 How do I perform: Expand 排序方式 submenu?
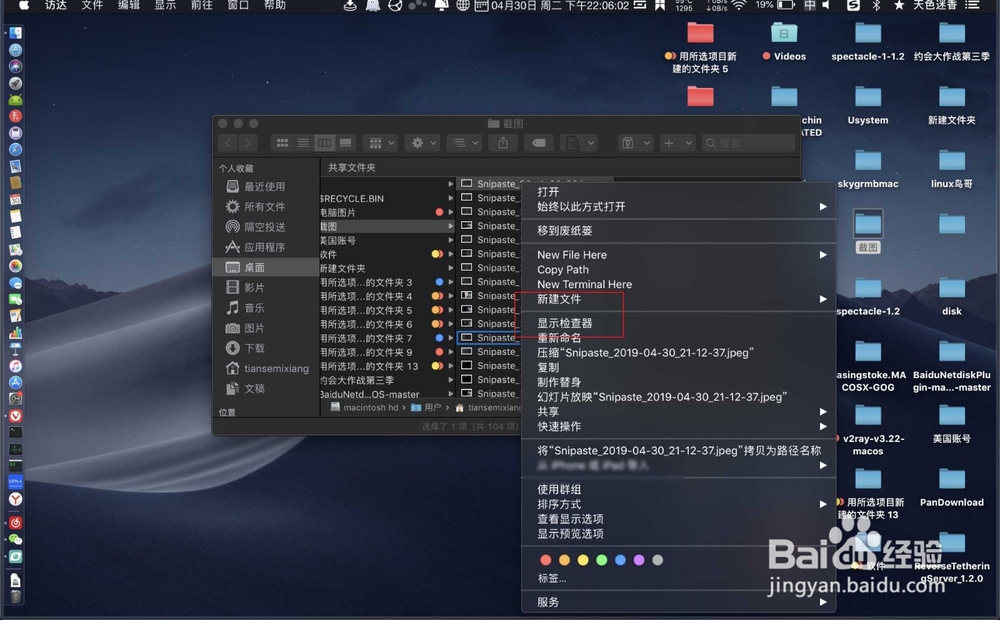679,504
